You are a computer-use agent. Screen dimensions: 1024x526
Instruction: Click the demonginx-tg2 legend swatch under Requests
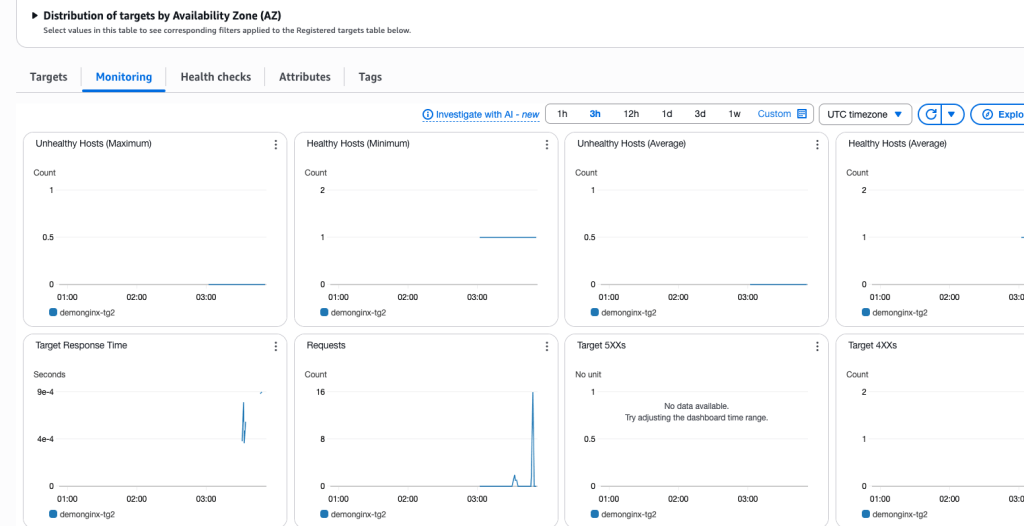pyautogui.click(x=324, y=514)
